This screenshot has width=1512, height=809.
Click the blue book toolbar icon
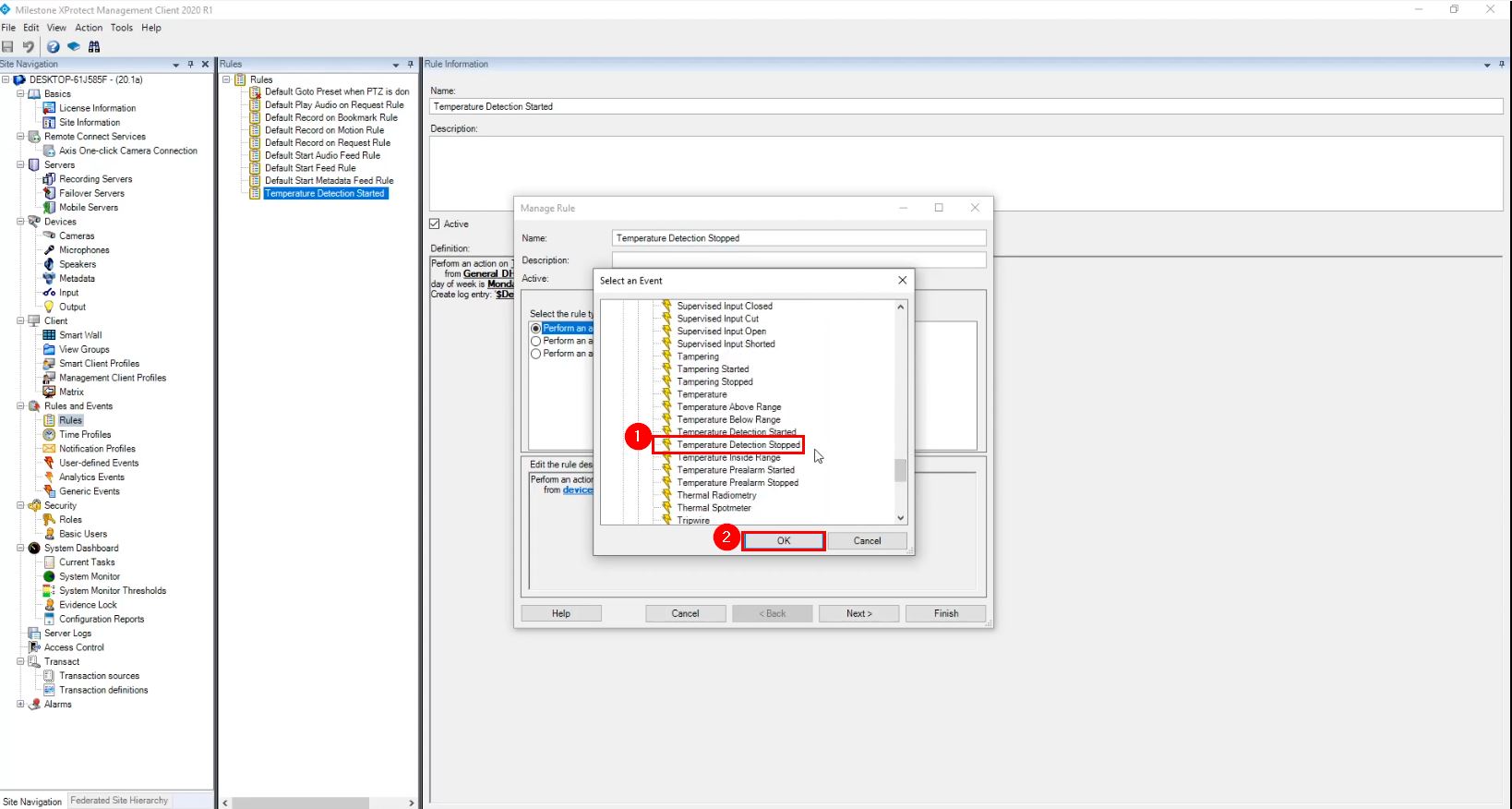click(74, 46)
